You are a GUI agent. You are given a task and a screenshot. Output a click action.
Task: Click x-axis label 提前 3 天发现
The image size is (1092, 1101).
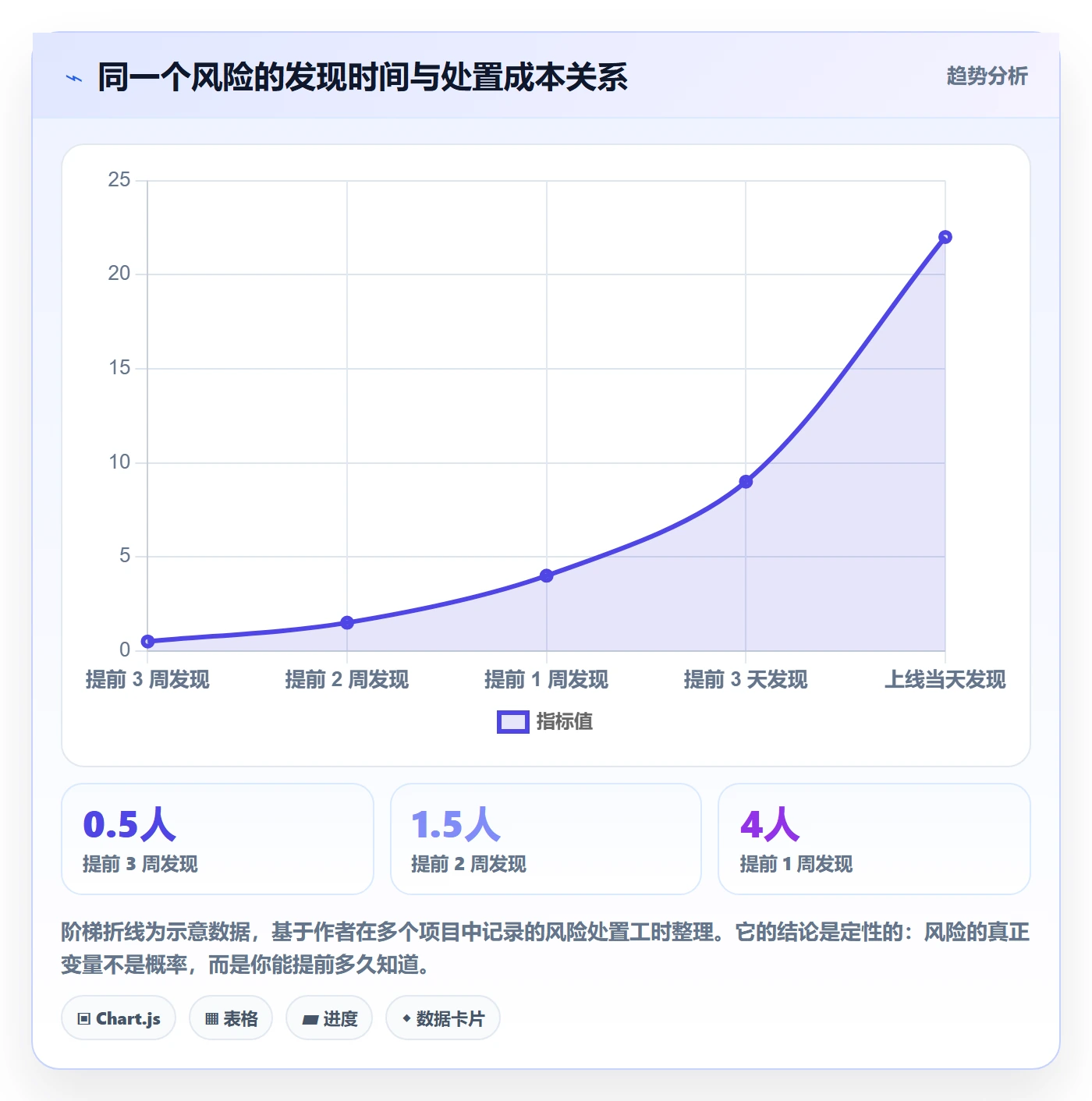pos(746,680)
